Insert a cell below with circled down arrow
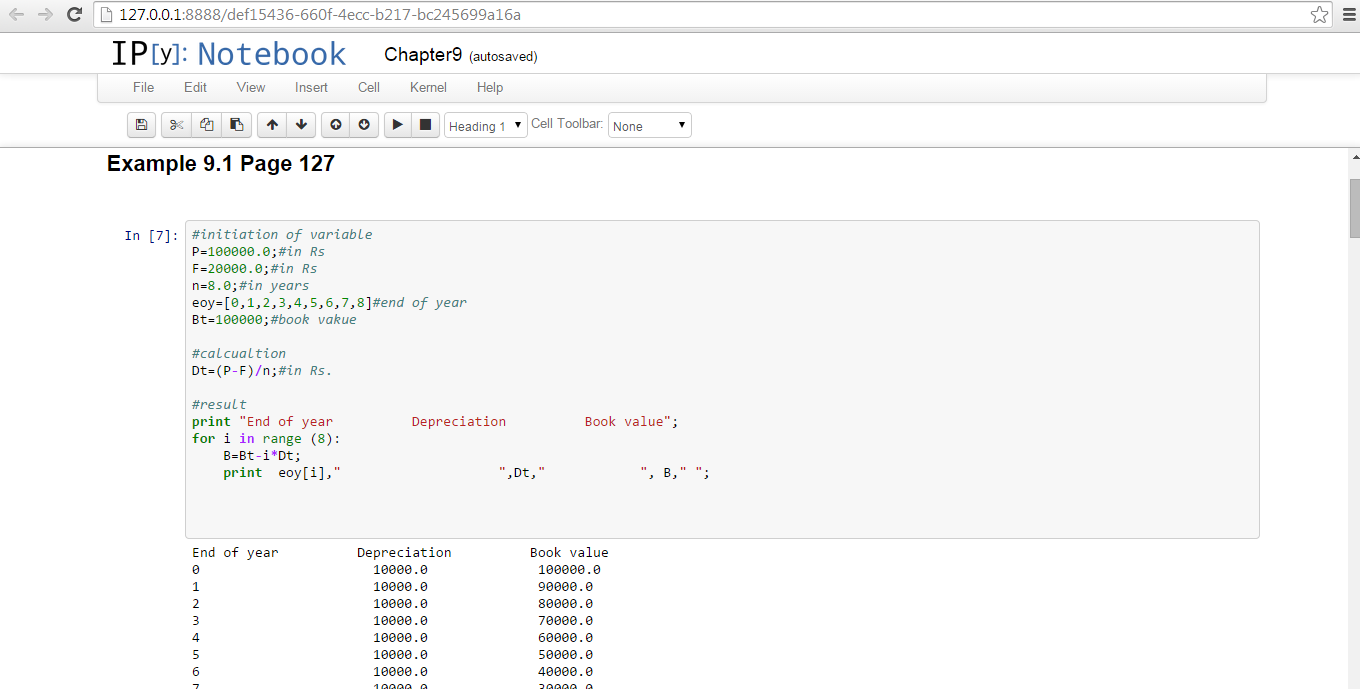 pyautogui.click(x=364, y=125)
